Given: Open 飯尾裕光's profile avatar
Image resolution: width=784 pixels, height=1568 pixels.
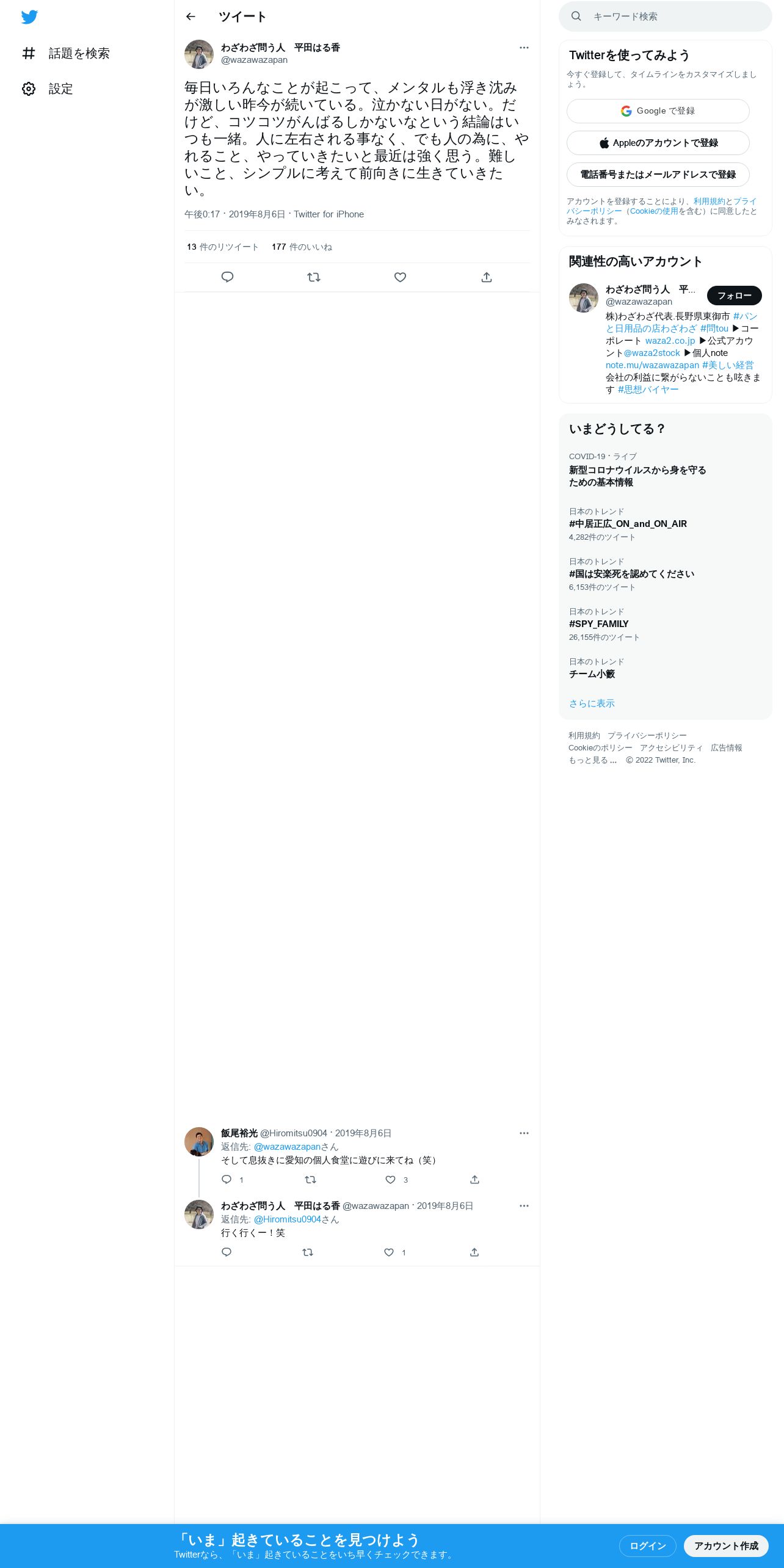Looking at the screenshot, I should point(199,1142).
